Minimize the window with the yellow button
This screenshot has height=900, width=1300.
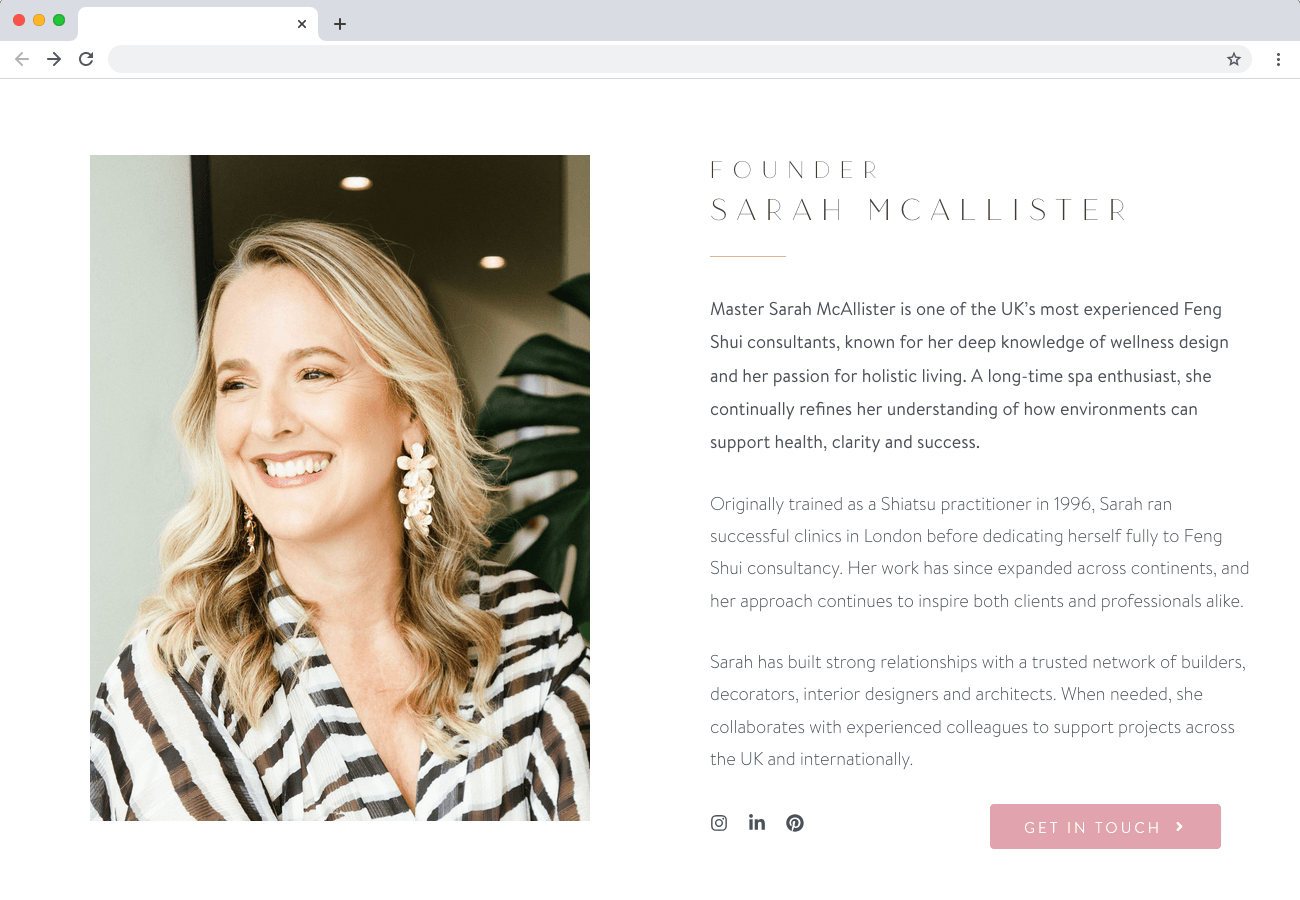(x=39, y=20)
